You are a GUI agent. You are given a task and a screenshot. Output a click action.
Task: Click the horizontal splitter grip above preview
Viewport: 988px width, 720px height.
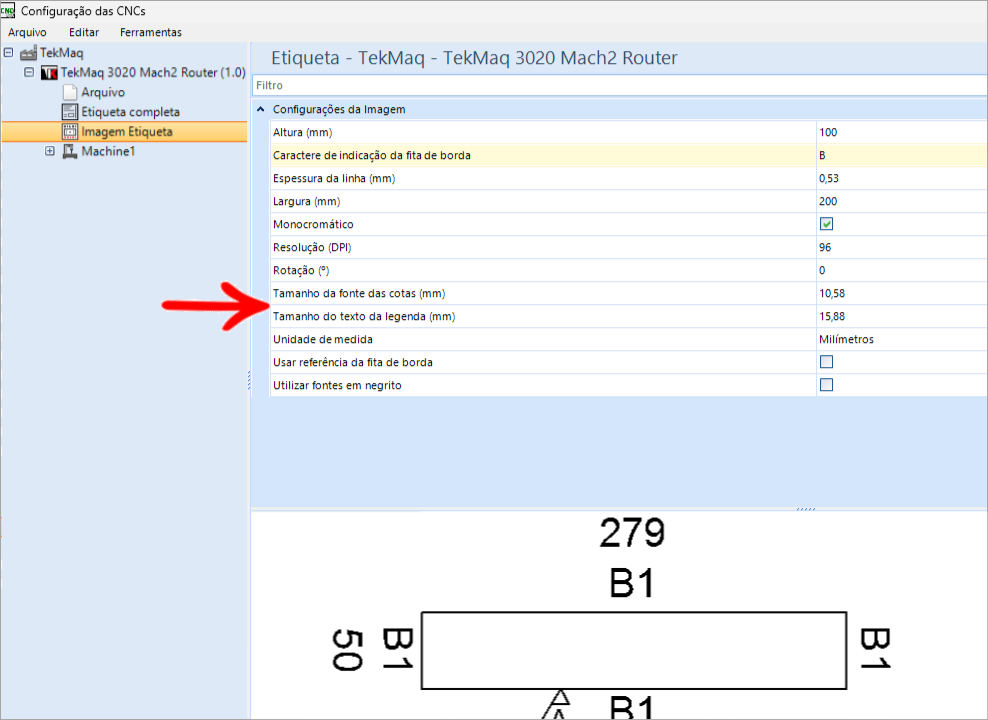806,509
